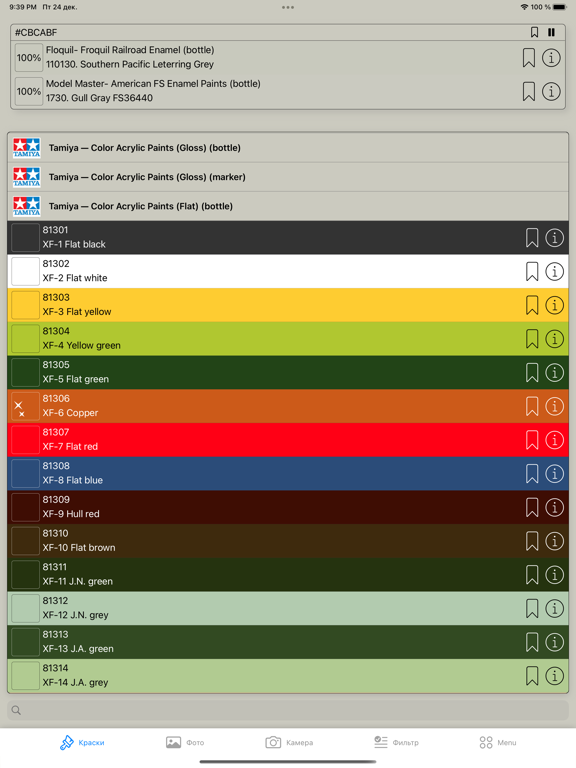576x768 pixels.
Task: Bookmark XF-13 J.A. green
Action: (x=532, y=643)
